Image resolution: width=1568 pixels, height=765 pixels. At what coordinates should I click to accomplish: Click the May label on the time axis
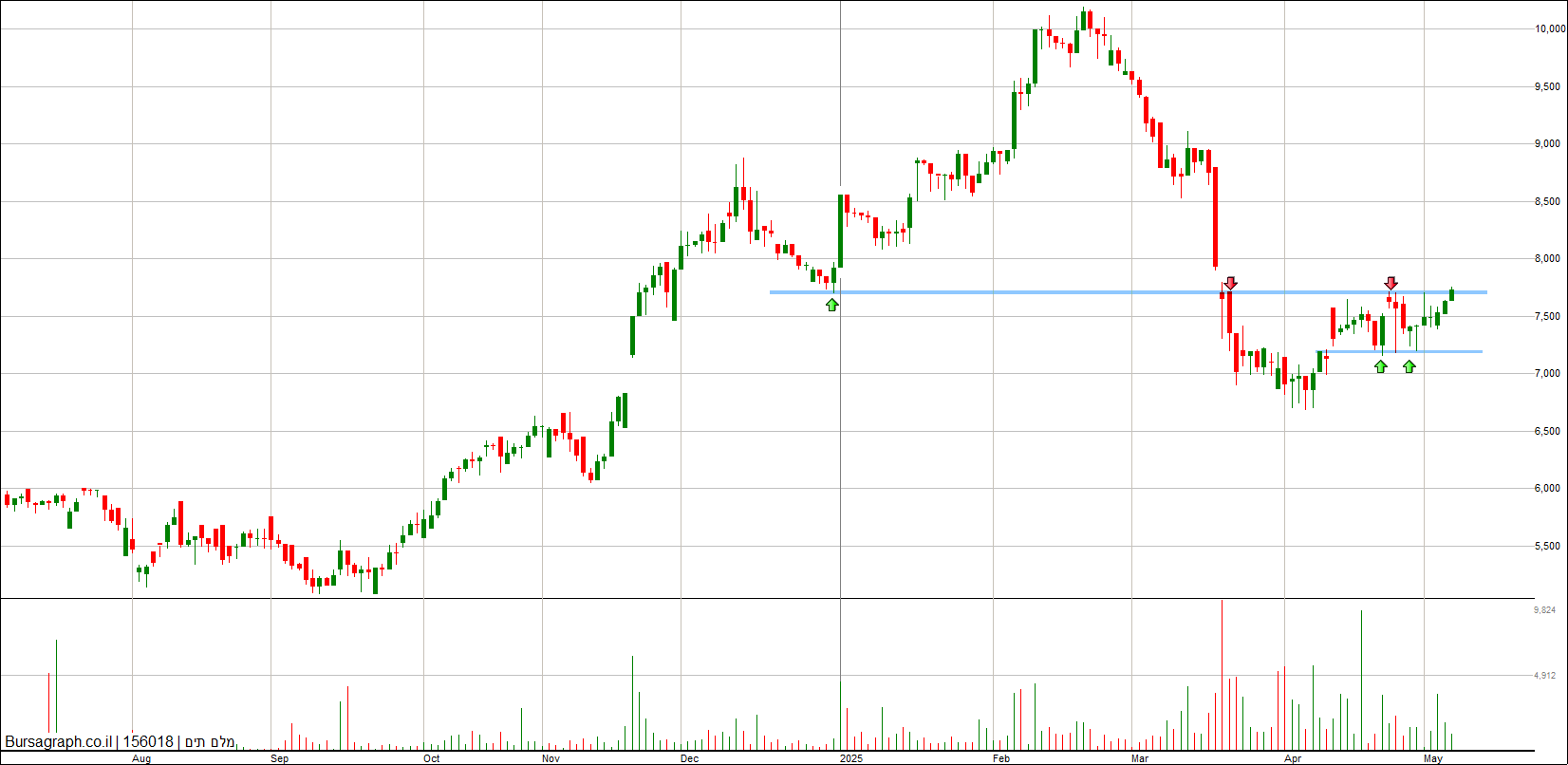[x=1433, y=758]
